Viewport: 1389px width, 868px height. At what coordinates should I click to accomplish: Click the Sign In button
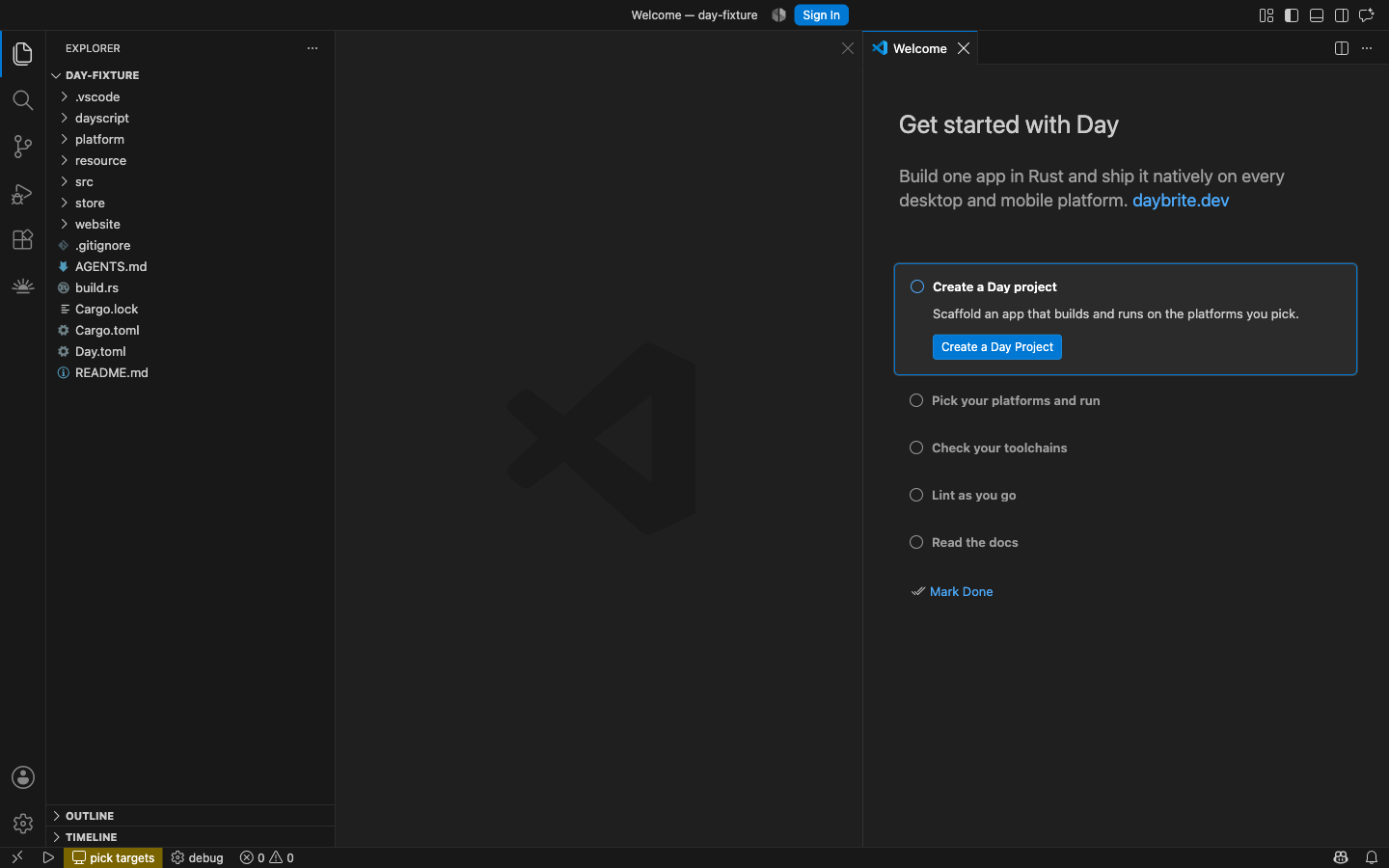click(821, 15)
